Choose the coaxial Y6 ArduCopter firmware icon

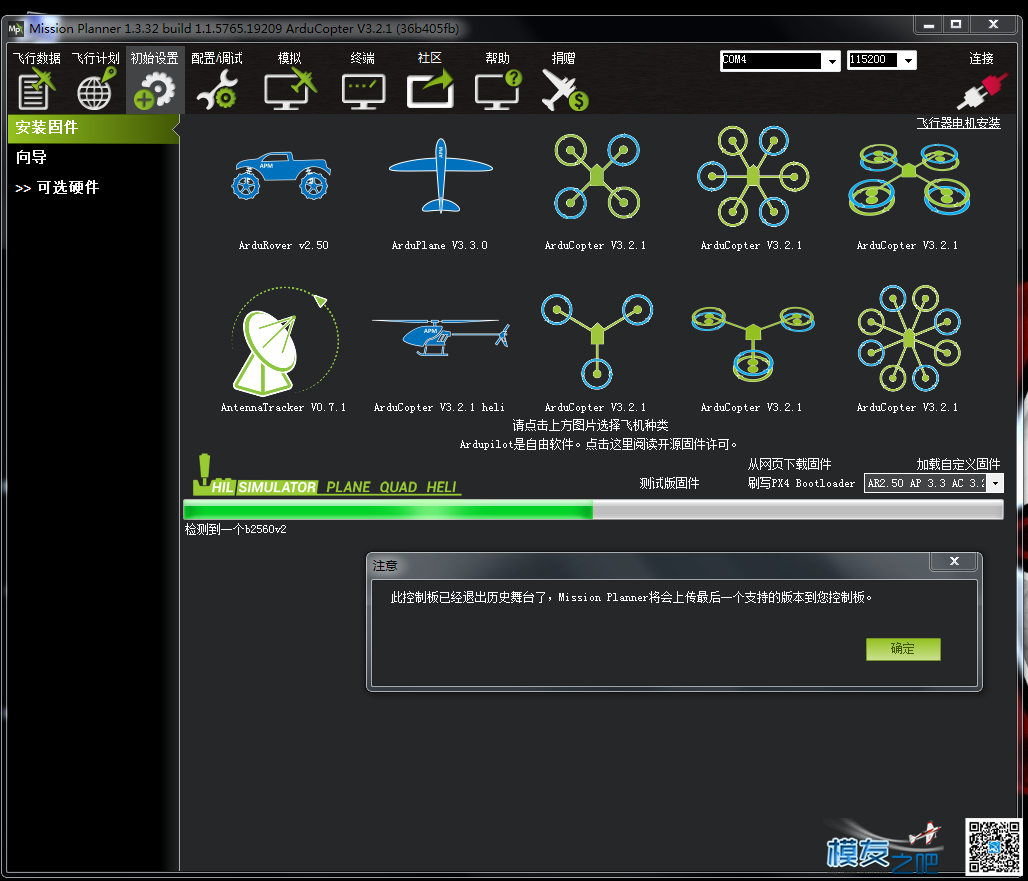coord(753,343)
